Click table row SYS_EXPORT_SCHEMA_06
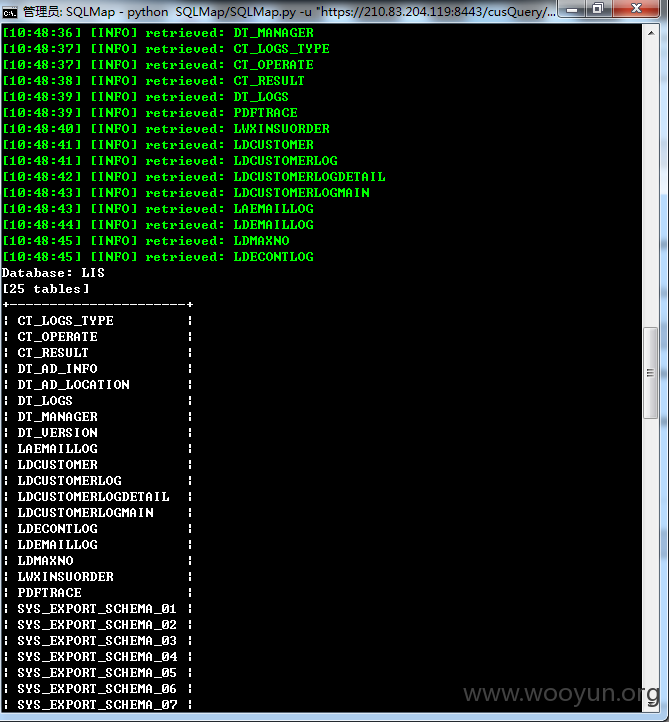This screenshot has height=722, width=669. tap(98, 689)
